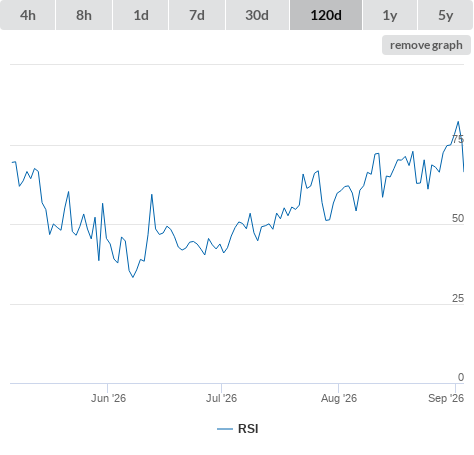Select the 4h time range tab
The width and height of the screenshot is (474, 455).
[x=28, y=15]
